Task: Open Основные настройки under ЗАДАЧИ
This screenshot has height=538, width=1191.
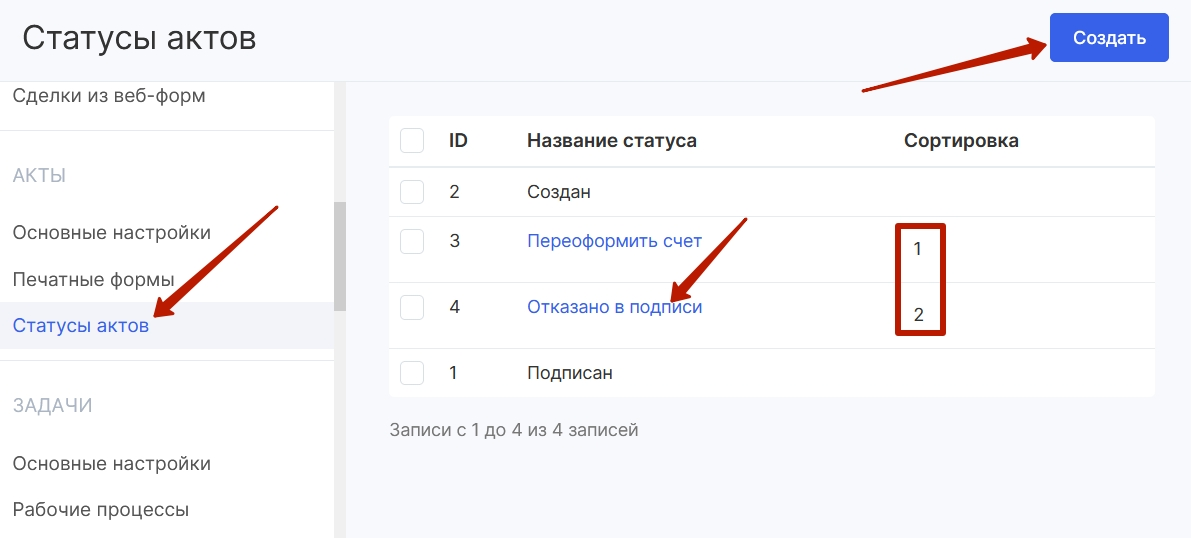Action: [x=112, y=463]
